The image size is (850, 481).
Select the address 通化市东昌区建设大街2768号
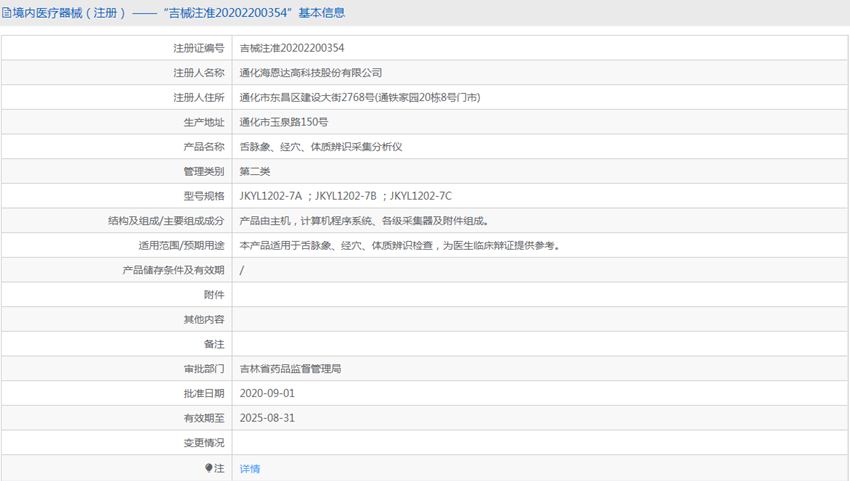click(307, 98)
